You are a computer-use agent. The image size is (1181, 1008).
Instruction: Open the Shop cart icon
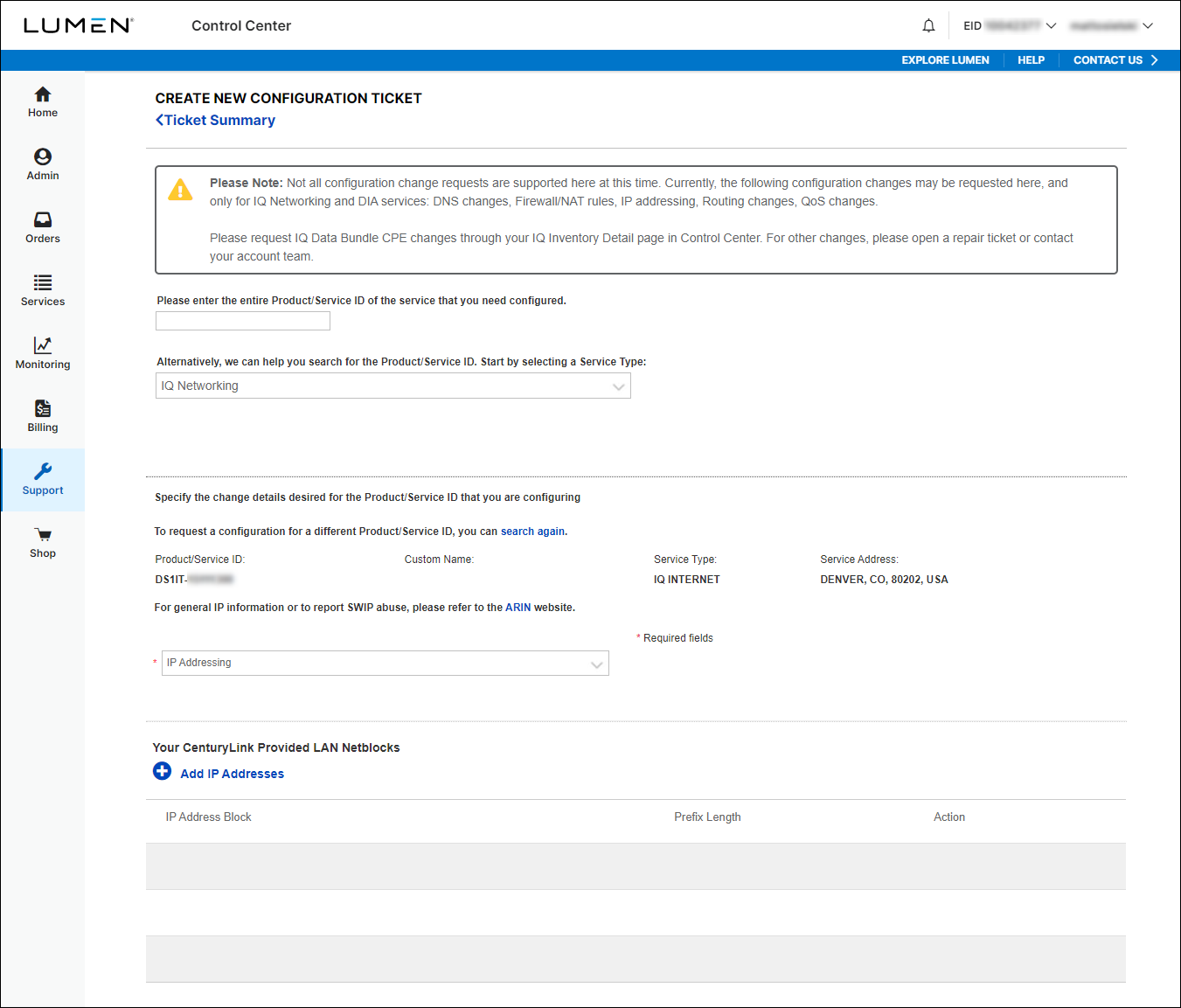pyautogui.click(x=42, y=534)
